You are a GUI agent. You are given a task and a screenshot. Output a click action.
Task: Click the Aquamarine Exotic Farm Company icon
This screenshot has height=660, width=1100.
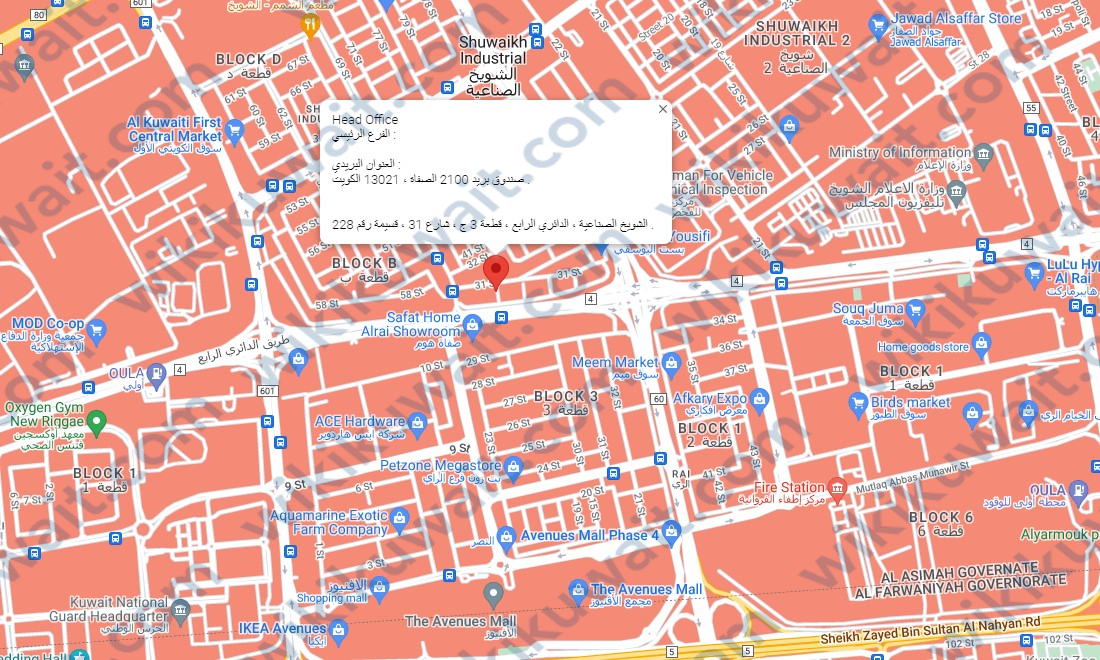pos(398,519)
